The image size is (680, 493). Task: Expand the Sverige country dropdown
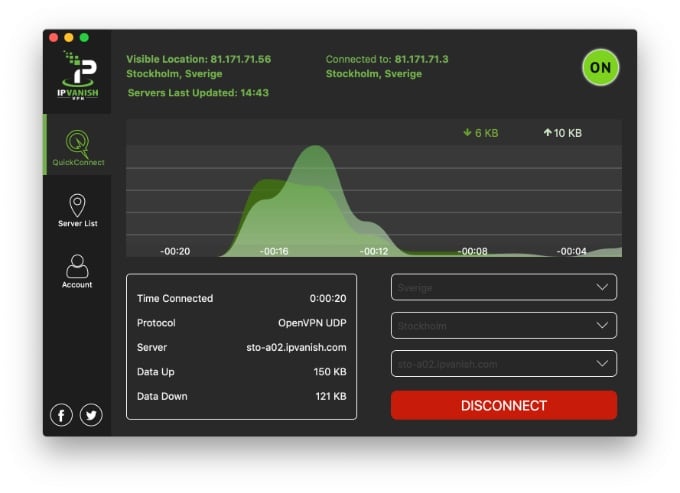(x=503, y=287)
